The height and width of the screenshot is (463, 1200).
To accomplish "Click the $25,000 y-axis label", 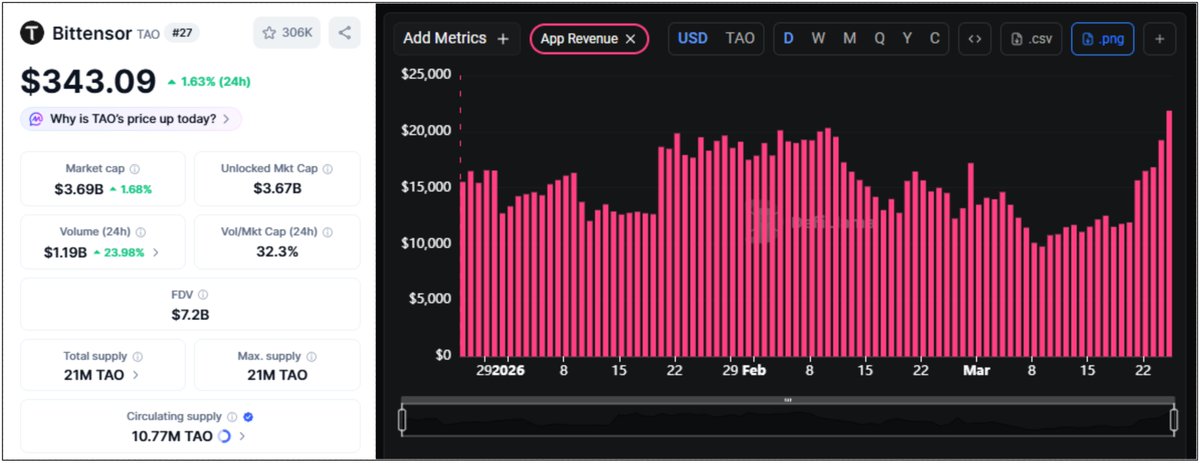I will pos(425,74).
